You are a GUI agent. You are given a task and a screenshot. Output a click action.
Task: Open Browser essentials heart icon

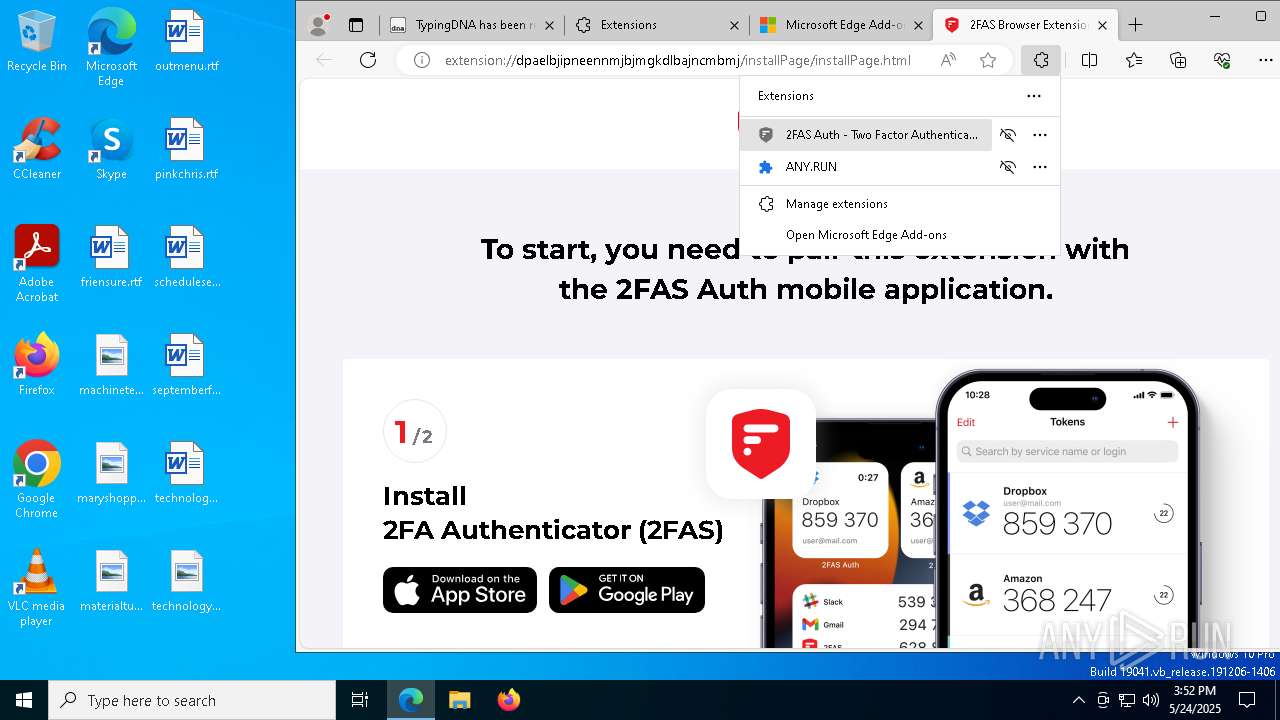(x=1222, y=60)
